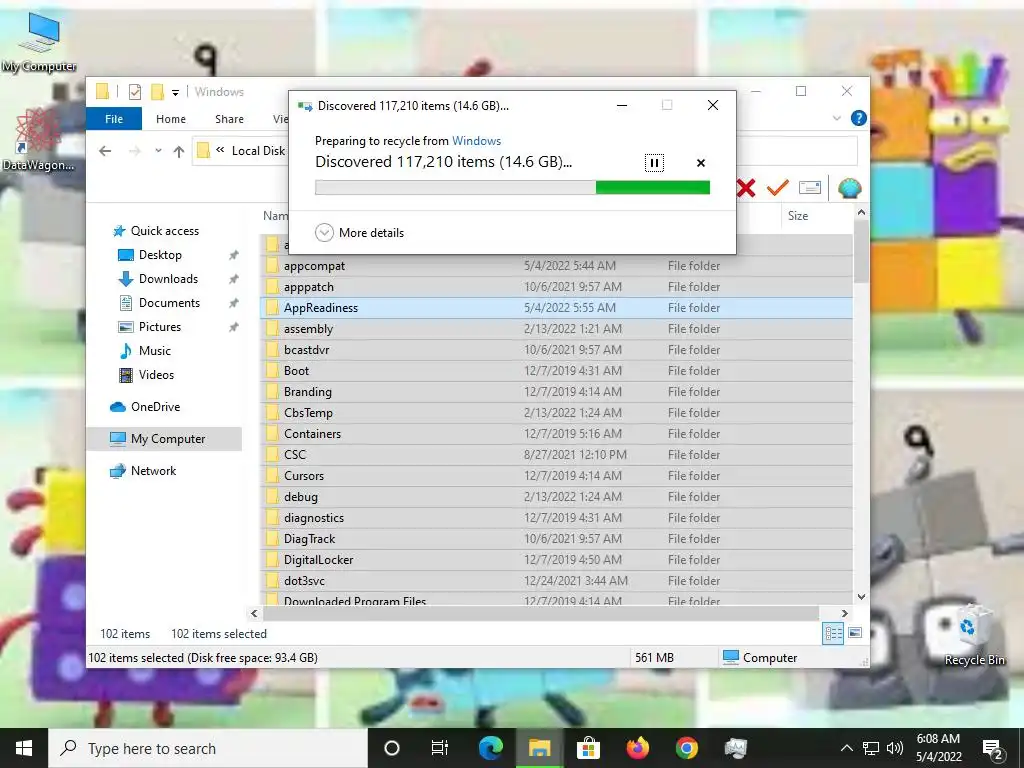The width and height of the screenshot is (1024, 768).
Task: Select the Containers folder
Action: pos(556,434)
